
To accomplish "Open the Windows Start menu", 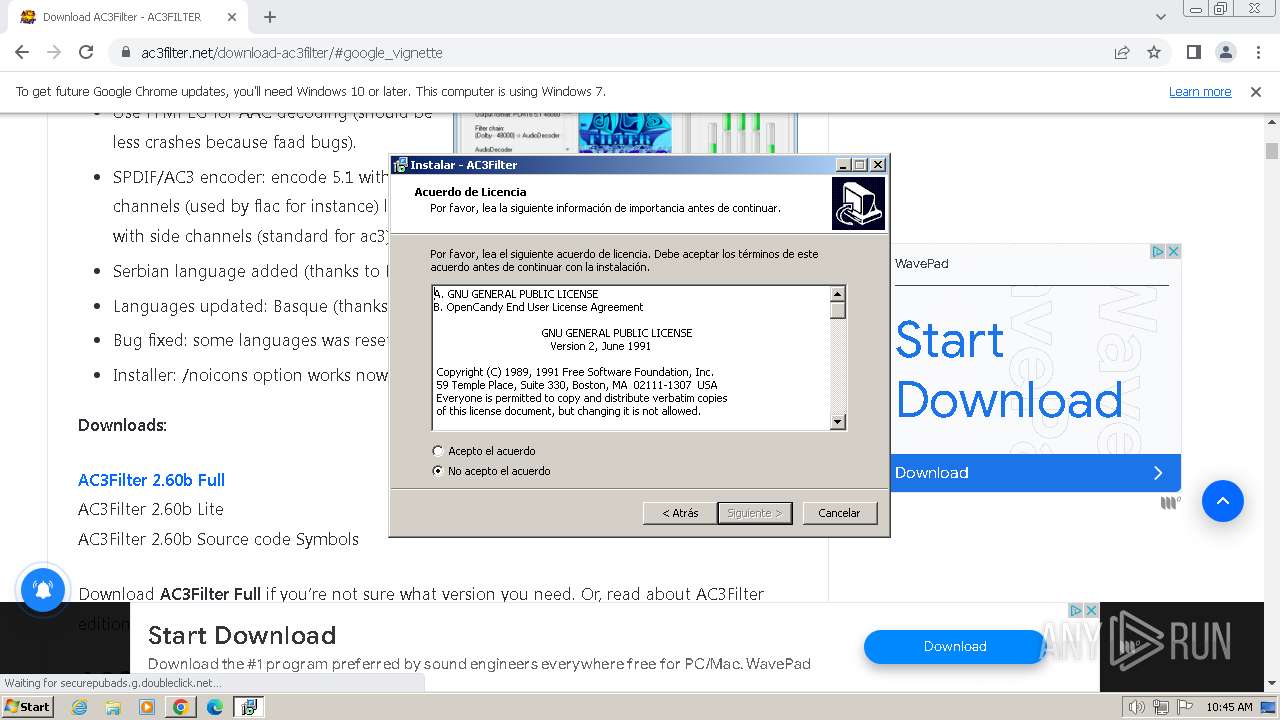I will 28,707.
